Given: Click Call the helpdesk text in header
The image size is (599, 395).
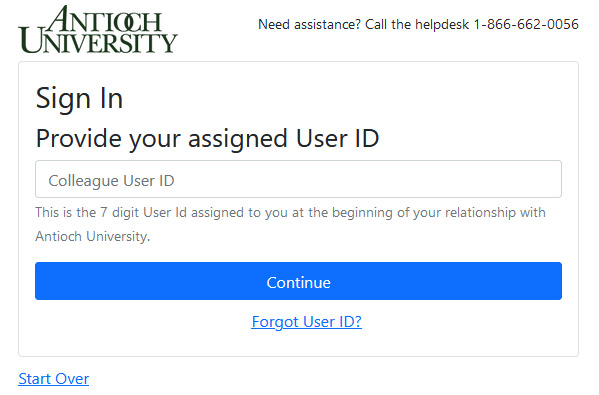Looking at the screenshot, I should [417, 24].
